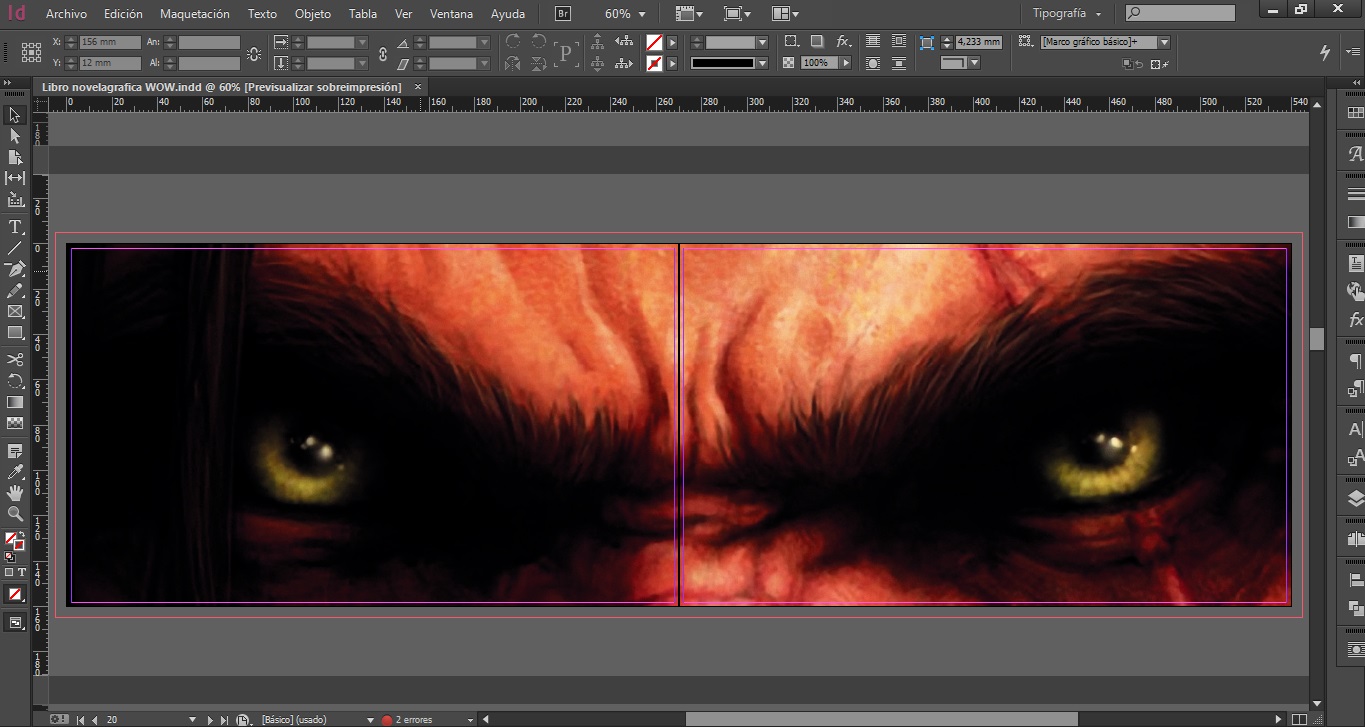1365x727 pixels.
Task: Select the Type tool
Action: tap(15, 227)
